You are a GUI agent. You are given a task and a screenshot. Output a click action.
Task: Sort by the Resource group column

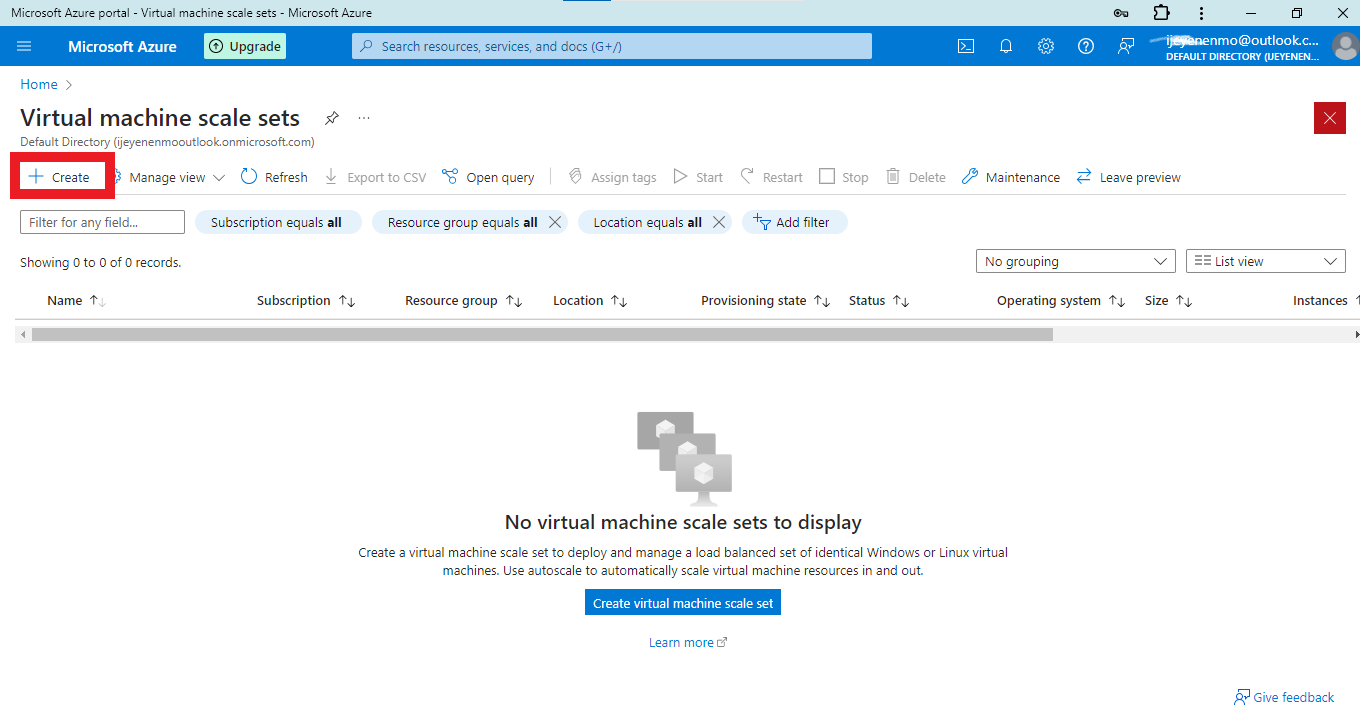click(464, 300)
